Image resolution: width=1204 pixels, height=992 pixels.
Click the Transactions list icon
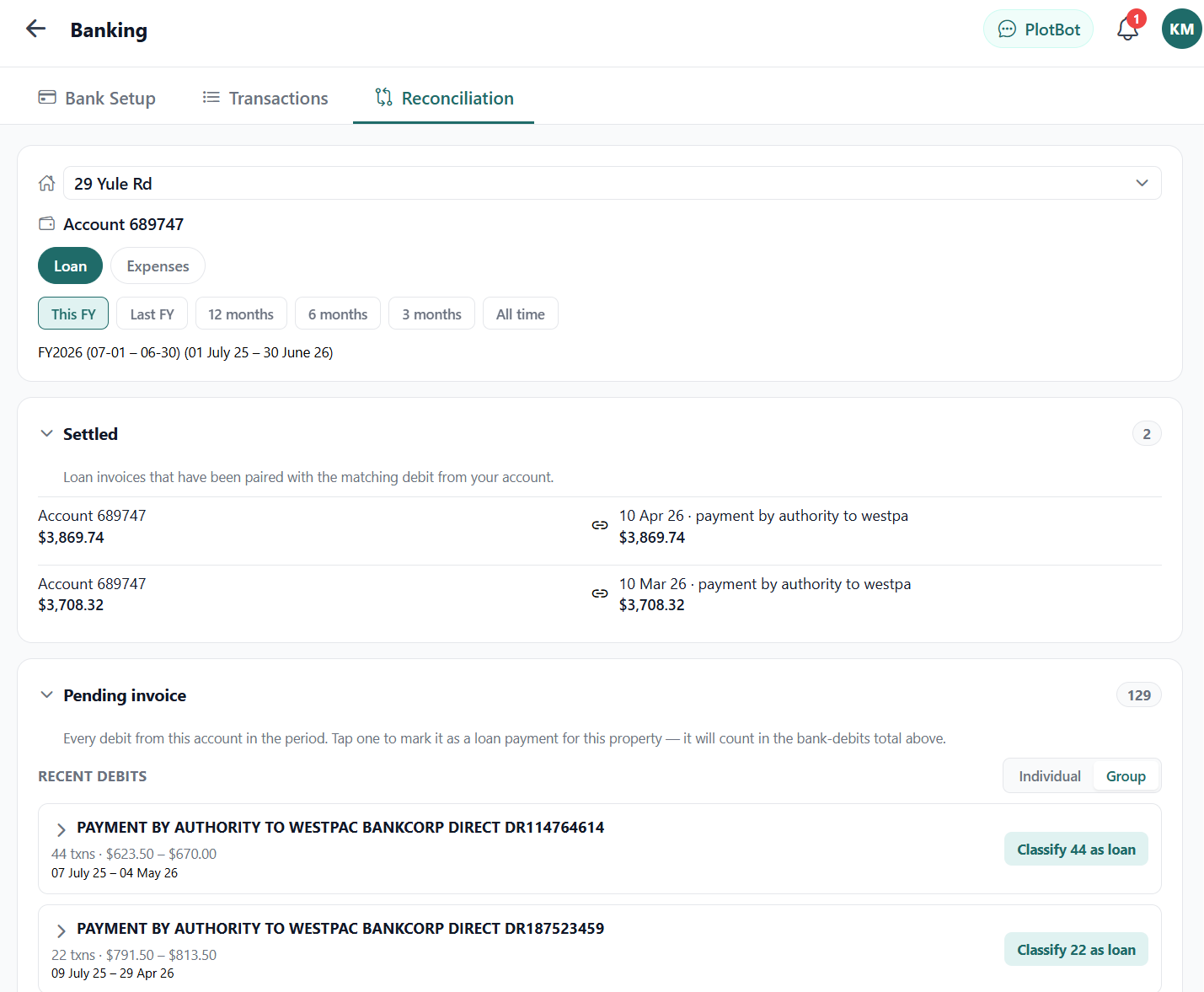pyautogui.click(x=211, y=98)
